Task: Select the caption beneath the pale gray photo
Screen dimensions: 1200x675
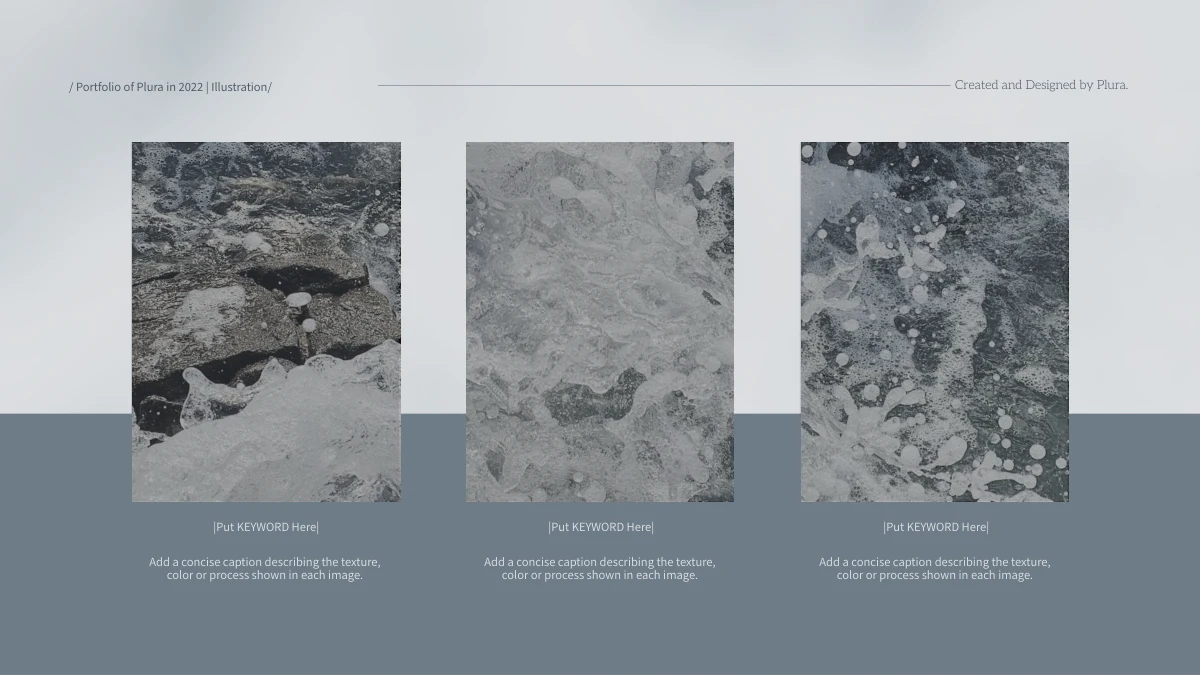Action: [x=600, y=568]
